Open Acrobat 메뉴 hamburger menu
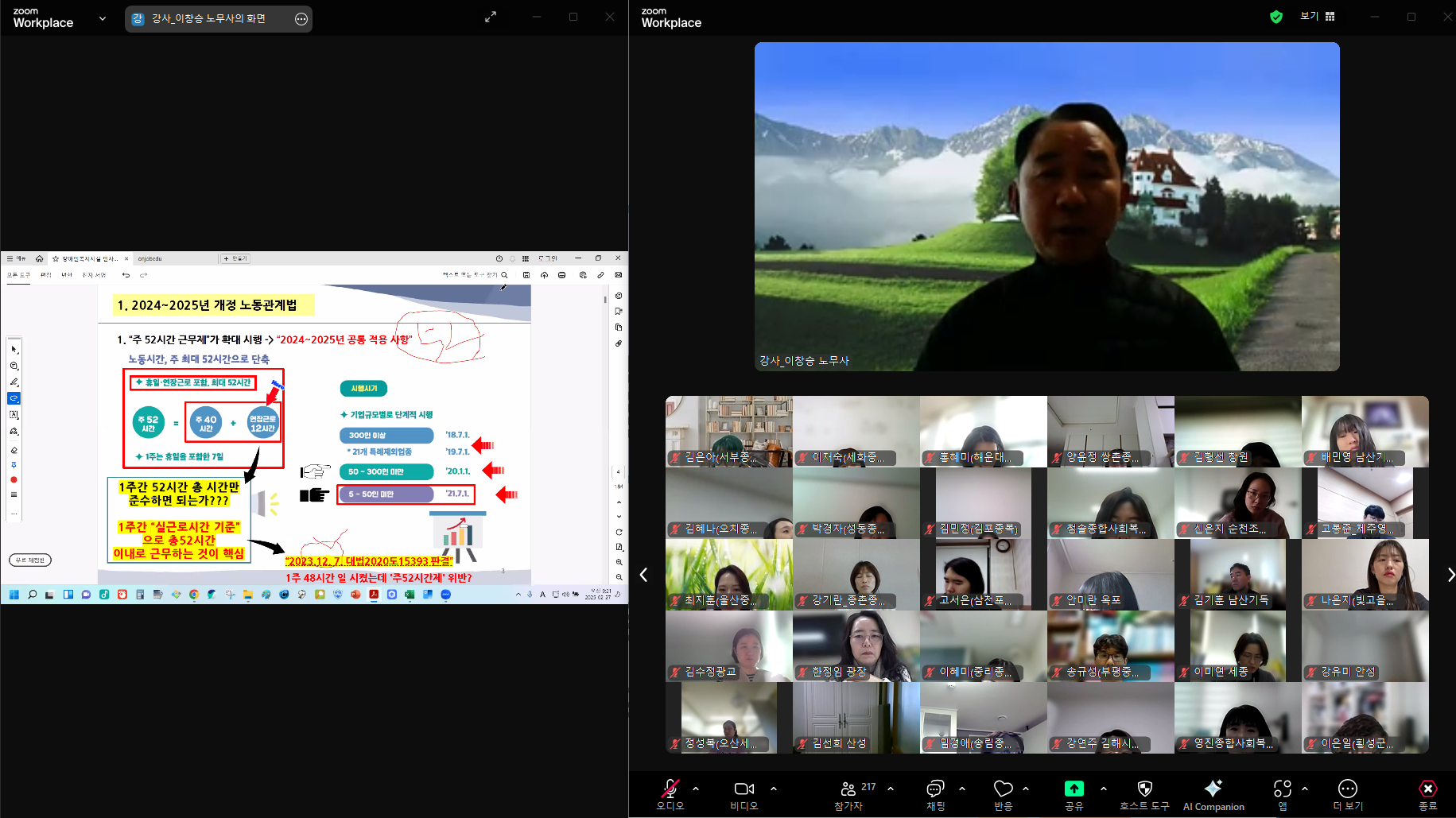 pyautogui.click(x=16, y=258)
